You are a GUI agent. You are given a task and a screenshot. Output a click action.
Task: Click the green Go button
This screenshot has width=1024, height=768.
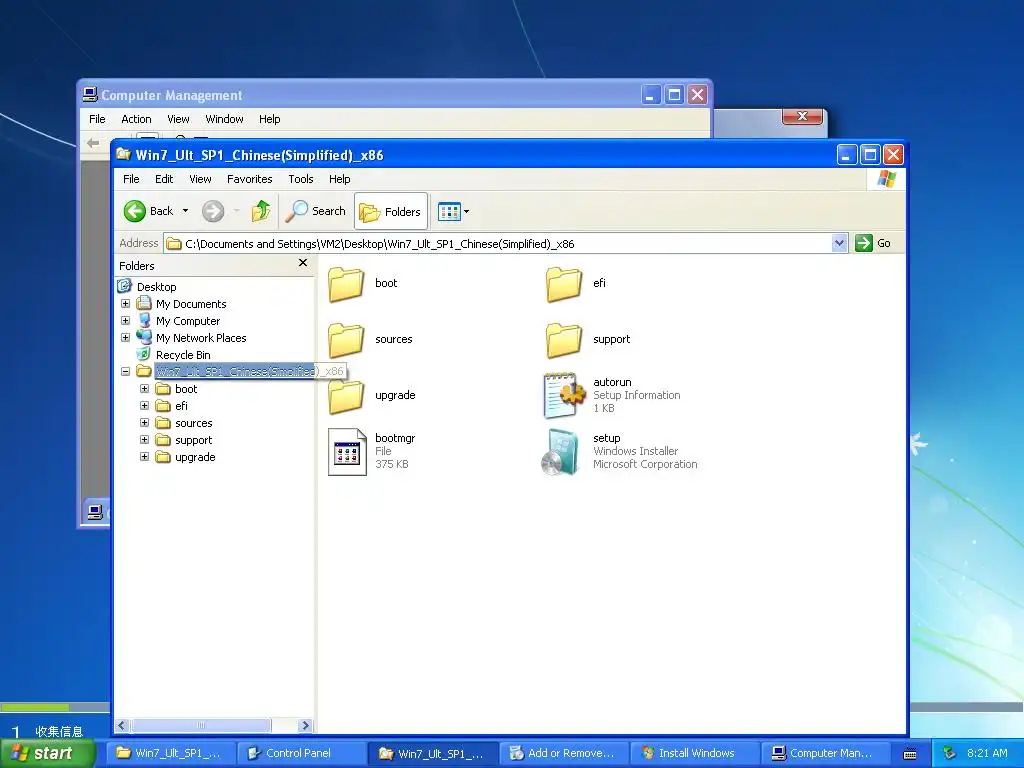[873, 243]
